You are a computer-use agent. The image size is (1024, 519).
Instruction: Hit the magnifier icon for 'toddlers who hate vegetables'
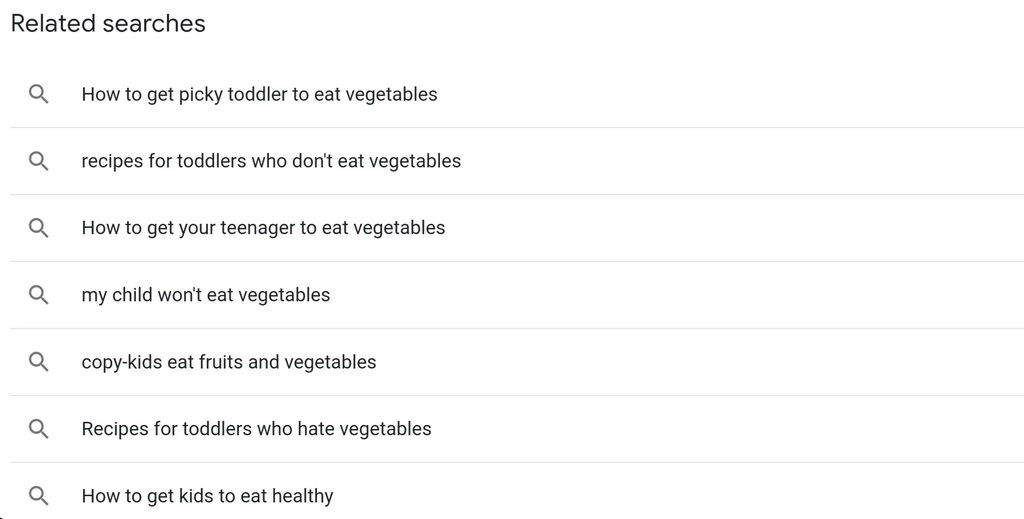(38, 429)
